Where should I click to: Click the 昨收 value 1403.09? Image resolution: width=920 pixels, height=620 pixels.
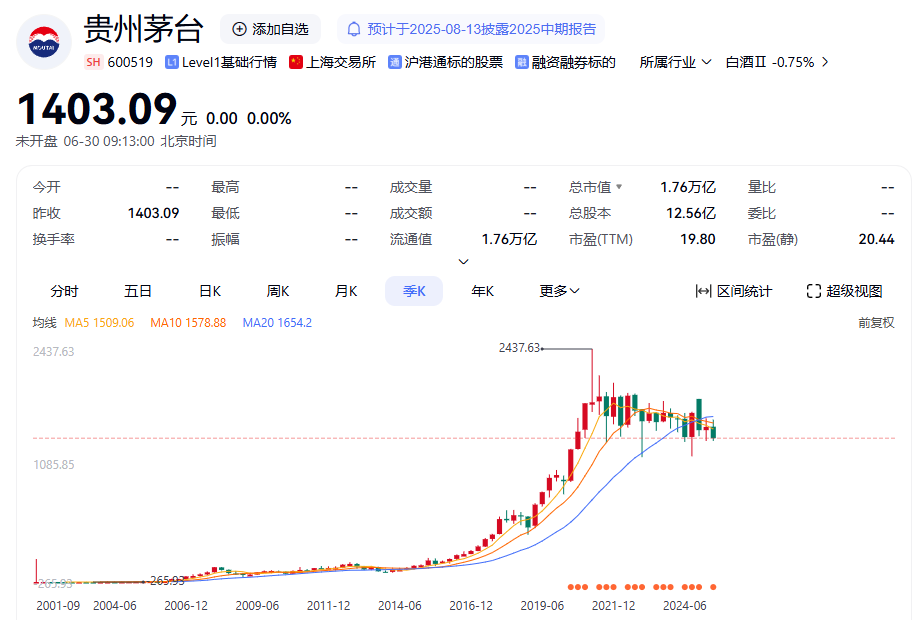pyautogui.click(x=153, y=213)
